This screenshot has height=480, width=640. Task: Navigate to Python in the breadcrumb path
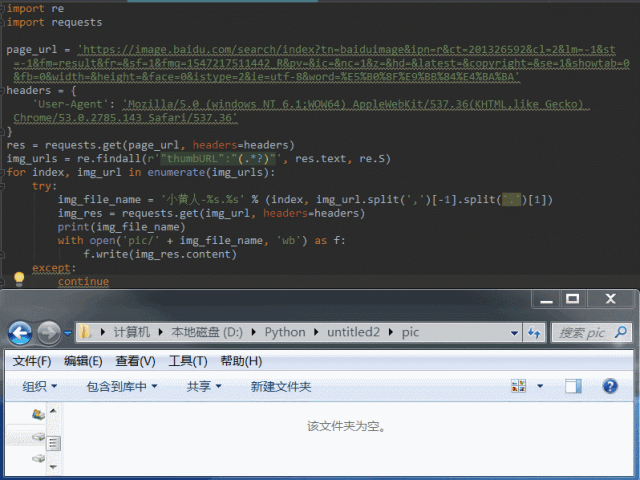coord(285,332)
